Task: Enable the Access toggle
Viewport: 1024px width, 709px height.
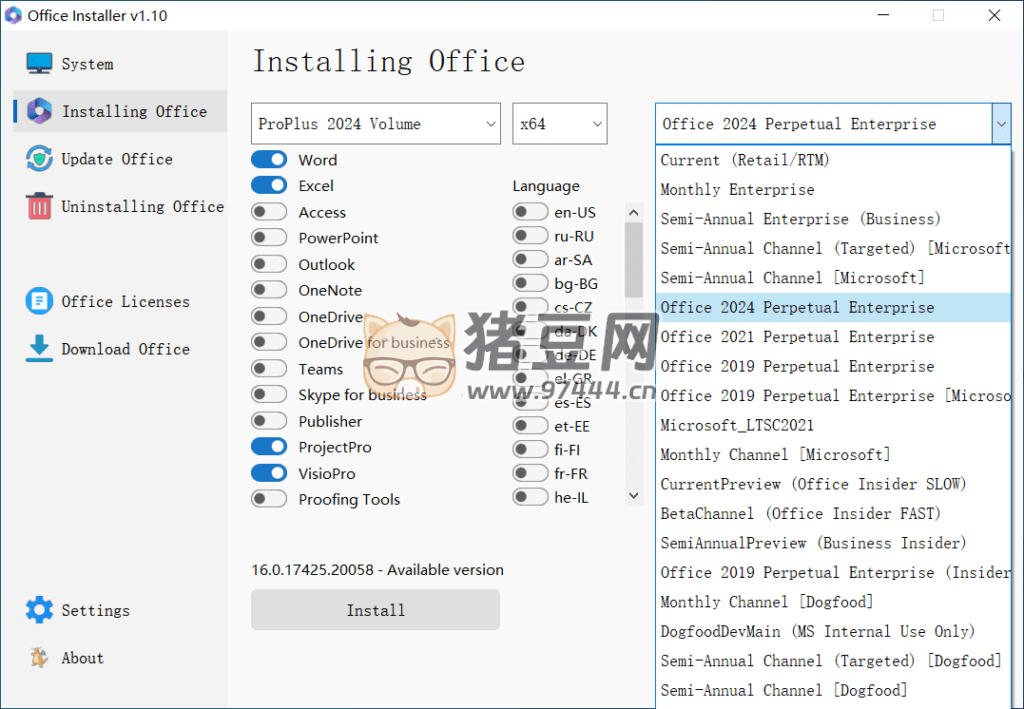Action: point(269,212)
